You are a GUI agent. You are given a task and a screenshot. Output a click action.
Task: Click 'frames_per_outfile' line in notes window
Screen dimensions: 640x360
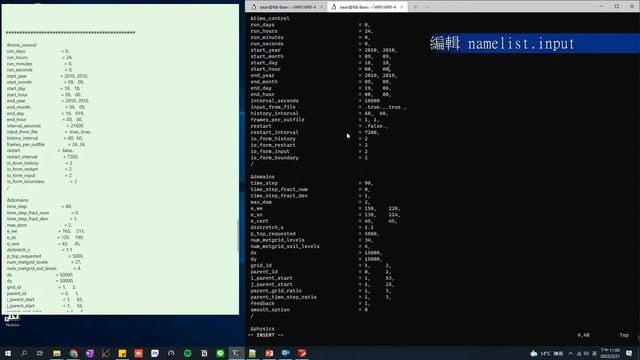pos(46,144)
